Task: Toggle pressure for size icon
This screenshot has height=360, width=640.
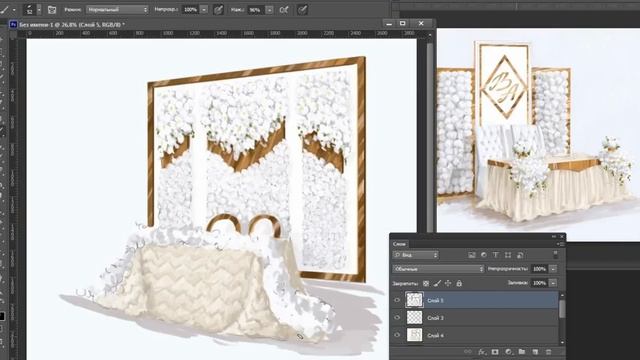Action: (x=302, y=9)
